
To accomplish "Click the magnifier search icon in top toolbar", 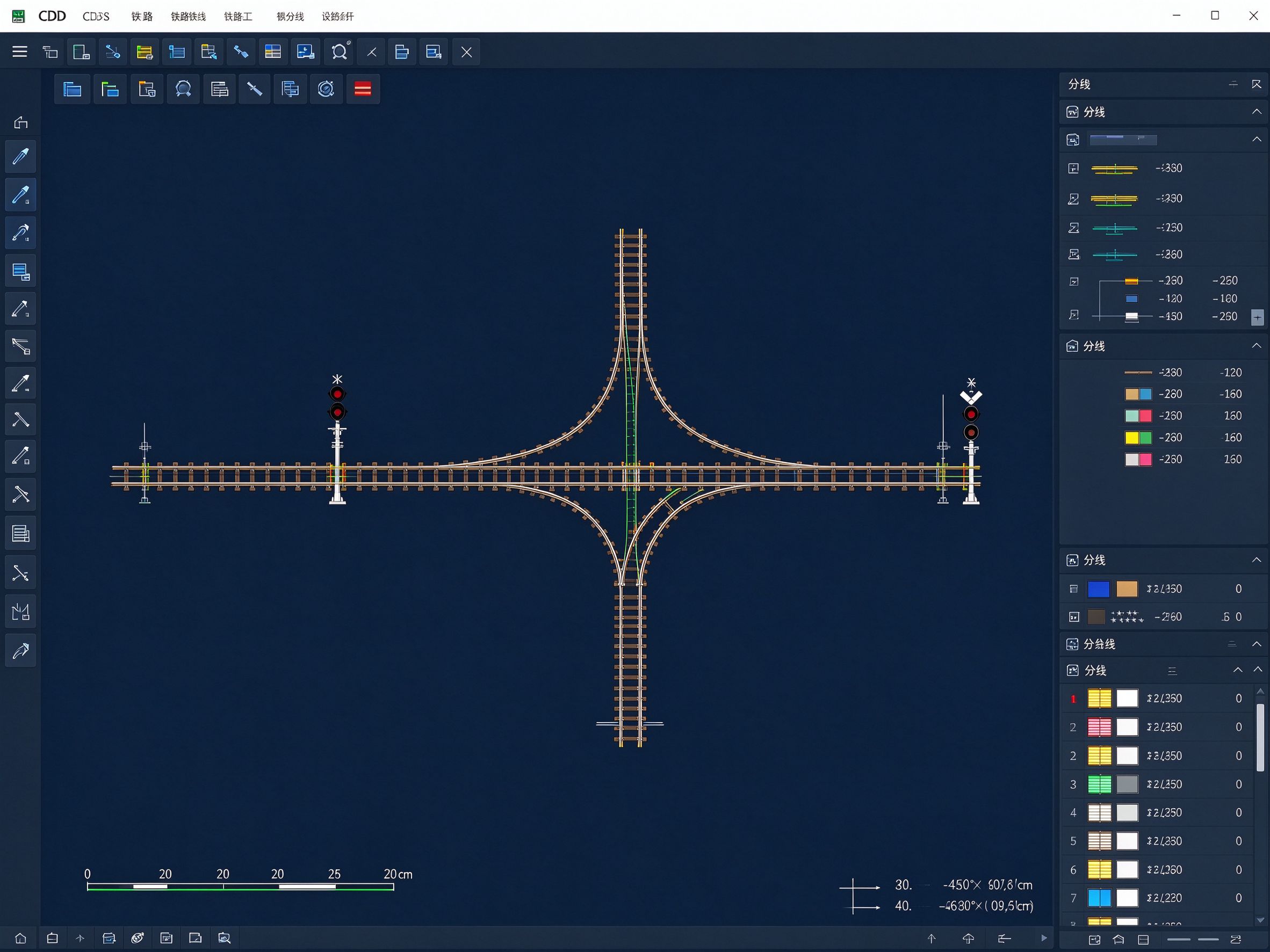I will click(x=340, y=52).
